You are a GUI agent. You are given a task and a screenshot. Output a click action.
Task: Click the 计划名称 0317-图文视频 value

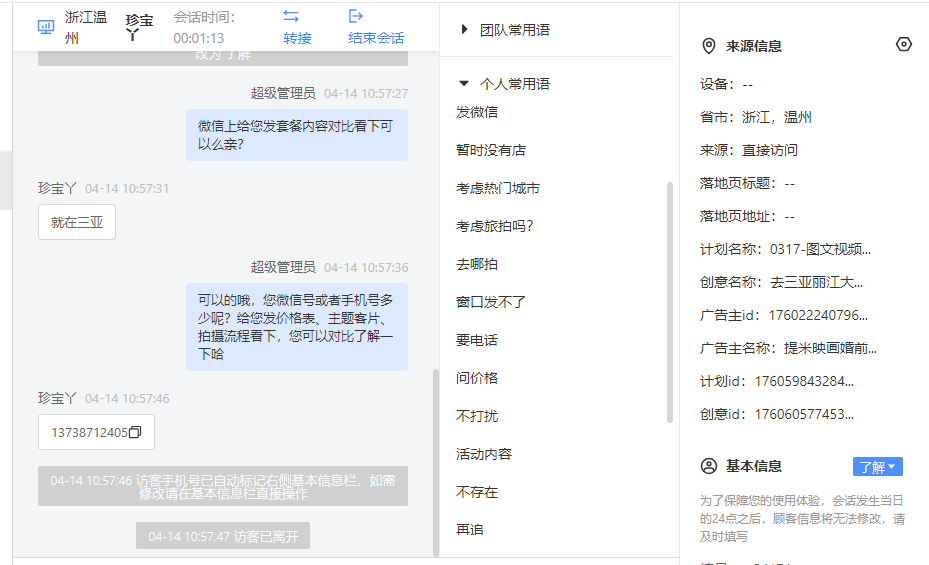(x=820, y=249)
